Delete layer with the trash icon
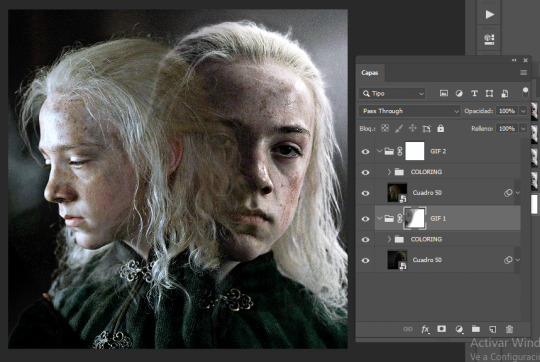The height and width of the screenshot is (362, 540). [x=509, y=329]
